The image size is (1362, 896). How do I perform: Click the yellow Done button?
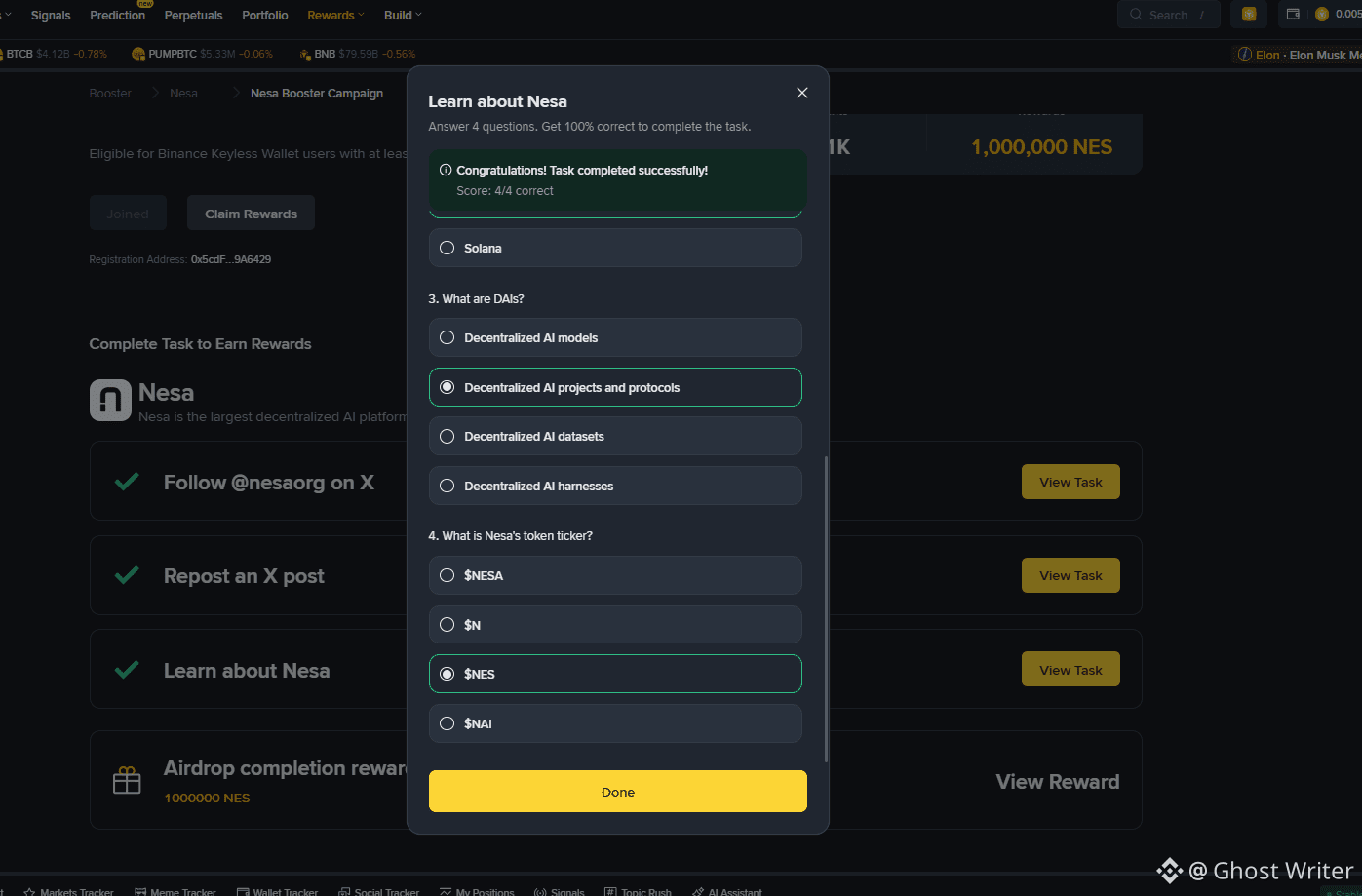pyautogui.click(x=618, y=792)
